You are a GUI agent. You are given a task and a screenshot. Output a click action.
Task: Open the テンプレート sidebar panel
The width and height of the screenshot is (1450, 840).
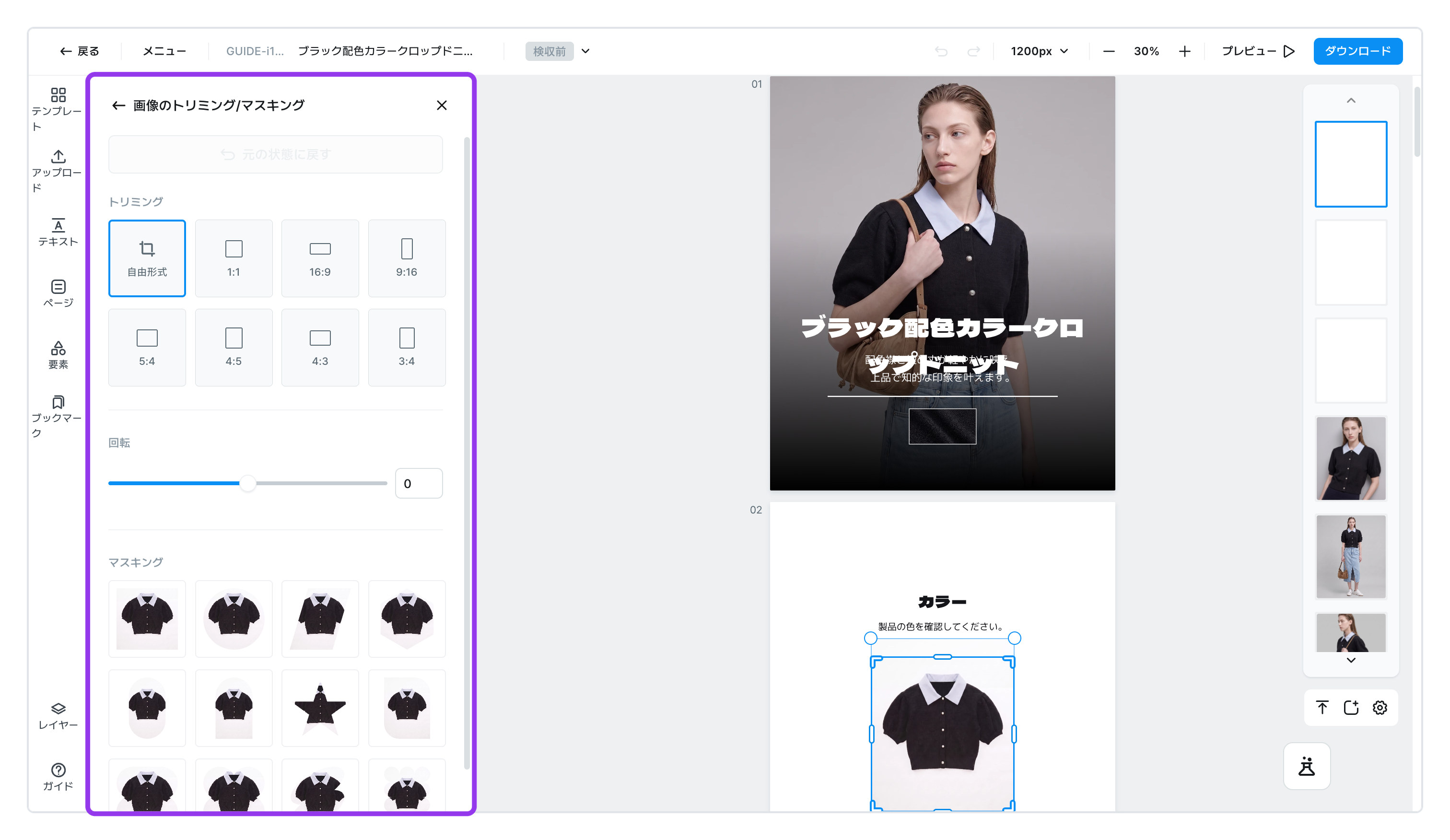click(x=58, y=109)
